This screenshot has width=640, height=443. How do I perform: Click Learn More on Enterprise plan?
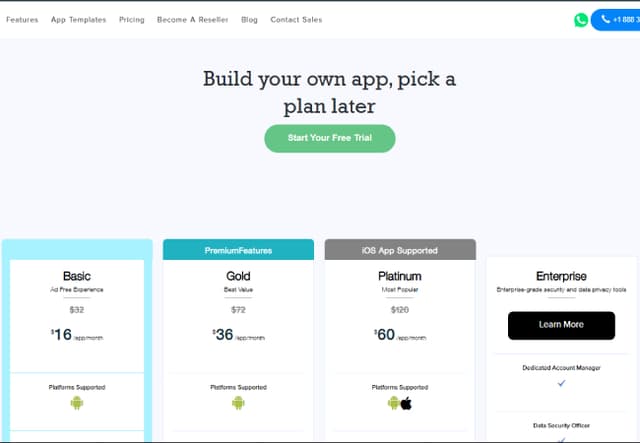pos(561,325)
